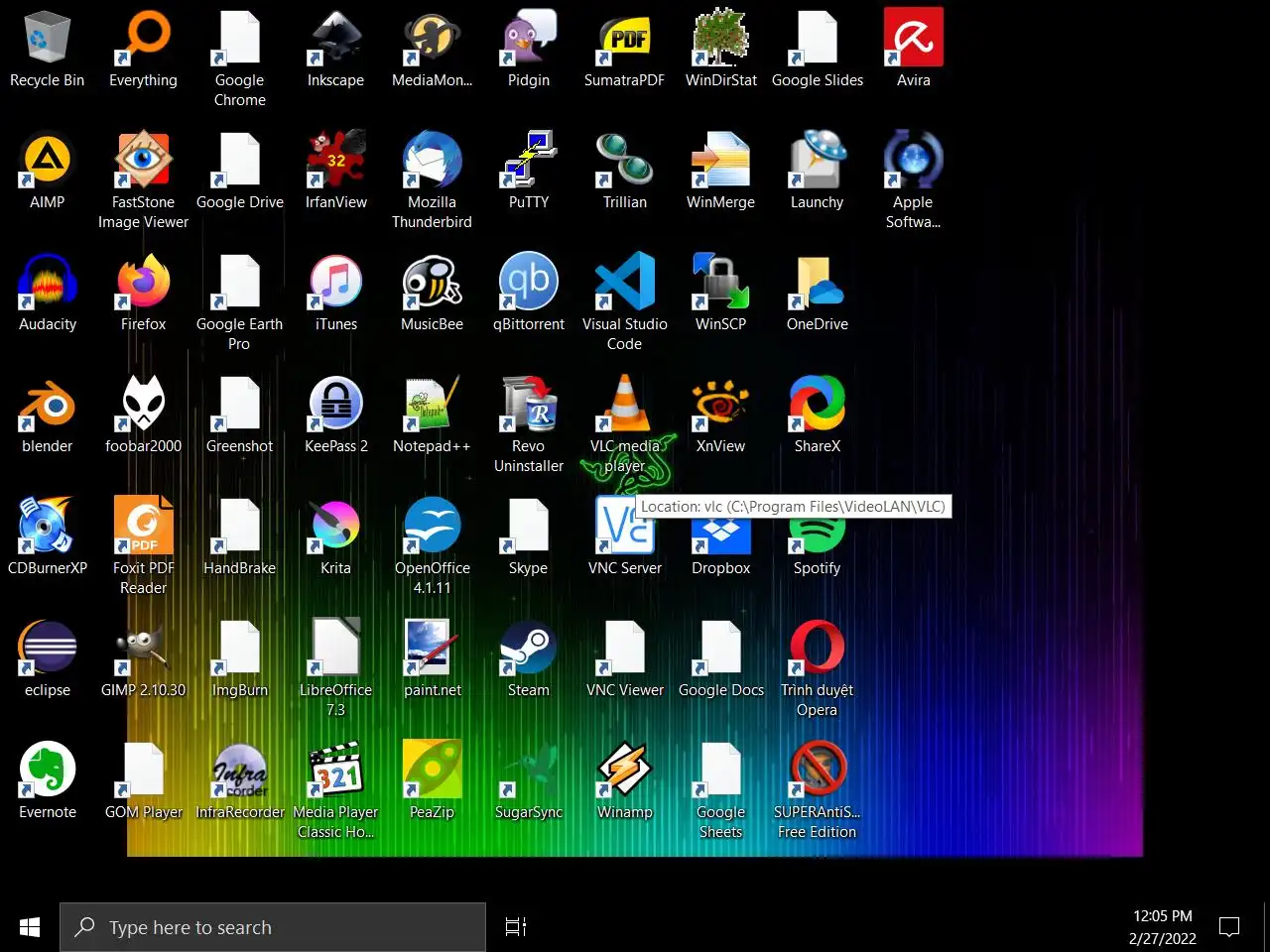1270x952 pixels.
Task: Click the Foxit PDF Reader icon
Action: (143, 526)
